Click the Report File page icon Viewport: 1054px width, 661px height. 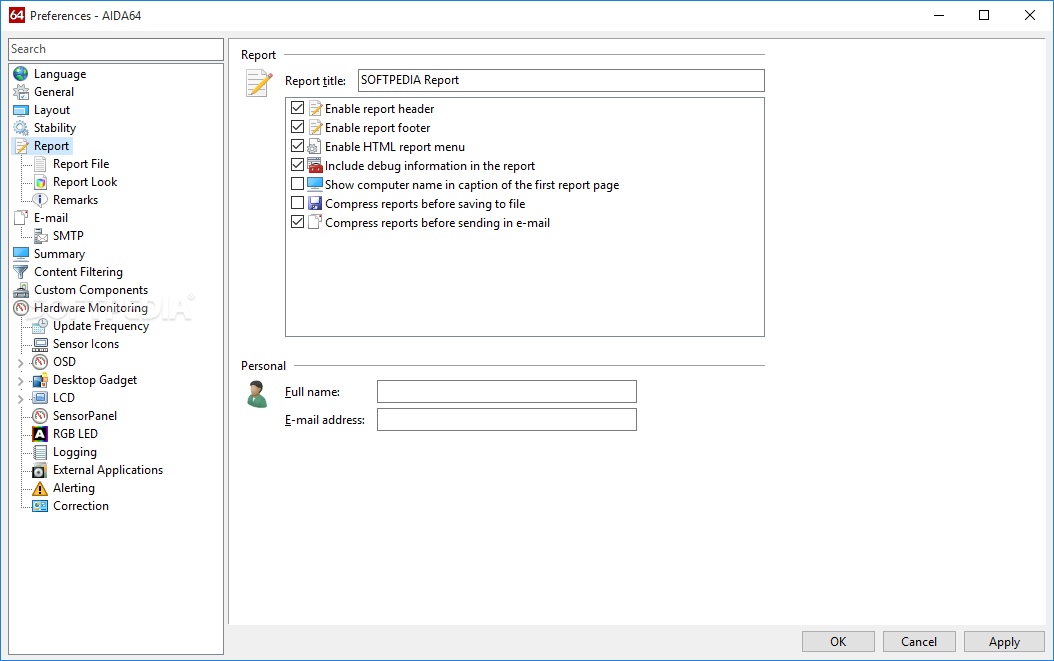(x=40, y=164)
